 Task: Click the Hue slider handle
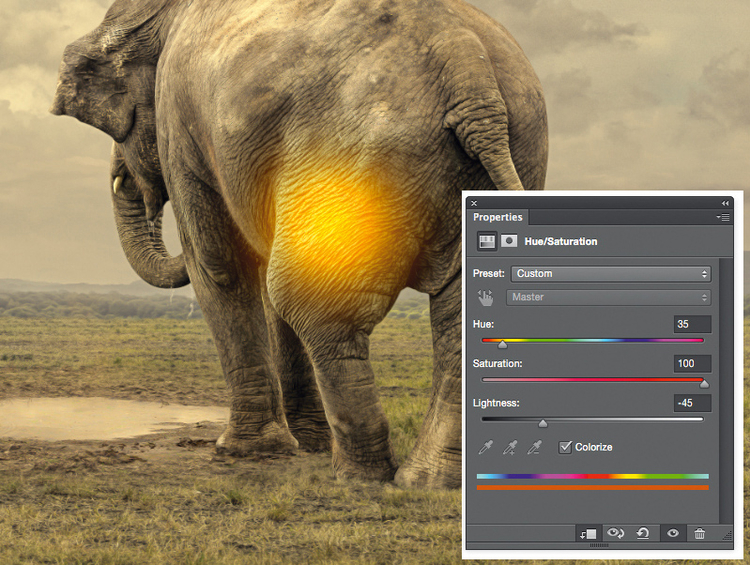(x=502, y=344)
